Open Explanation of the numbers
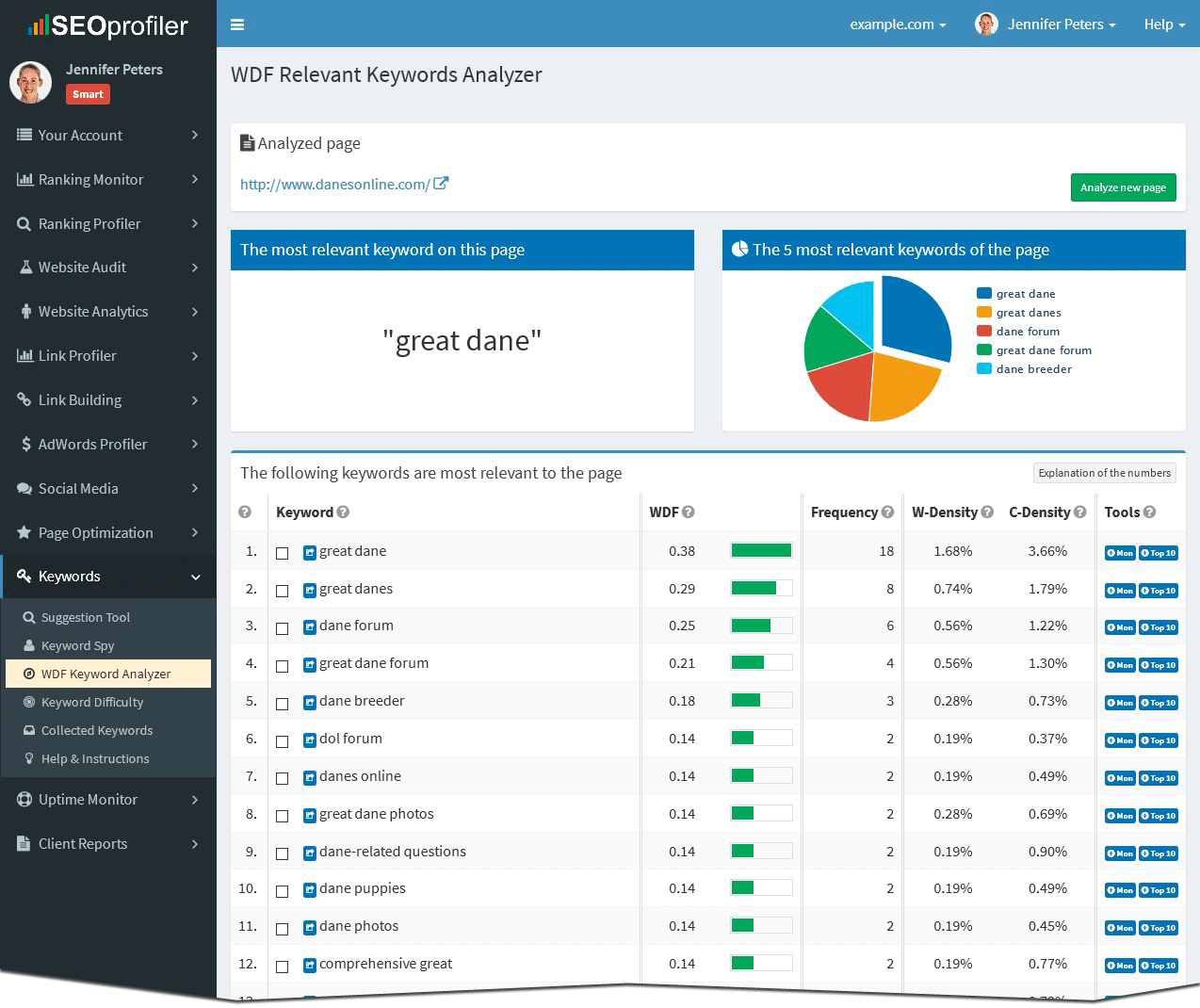Viewport: 1200px width, 1008px height. [1104, 472]
